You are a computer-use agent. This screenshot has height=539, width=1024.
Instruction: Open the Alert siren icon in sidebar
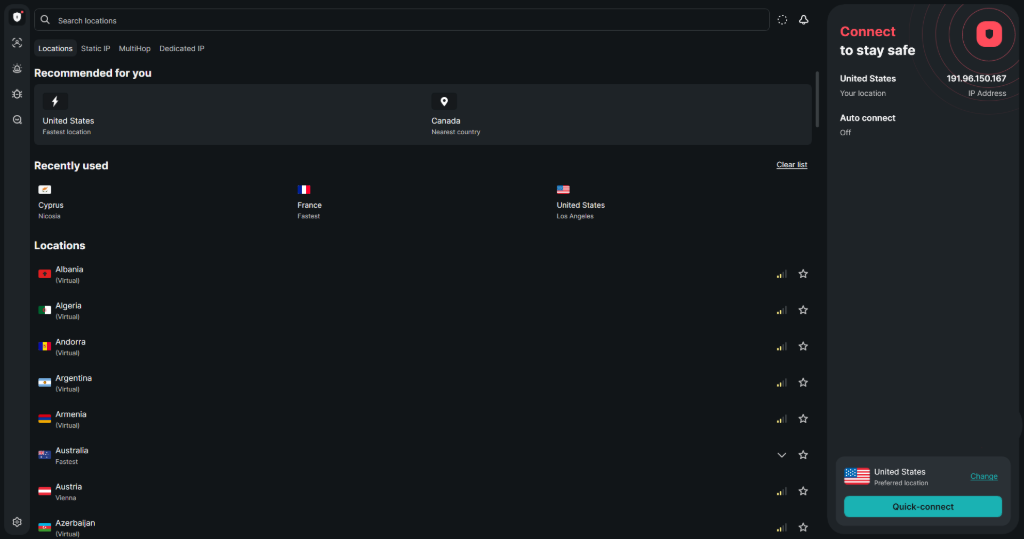pyautogui.click(x=17, y=69)
